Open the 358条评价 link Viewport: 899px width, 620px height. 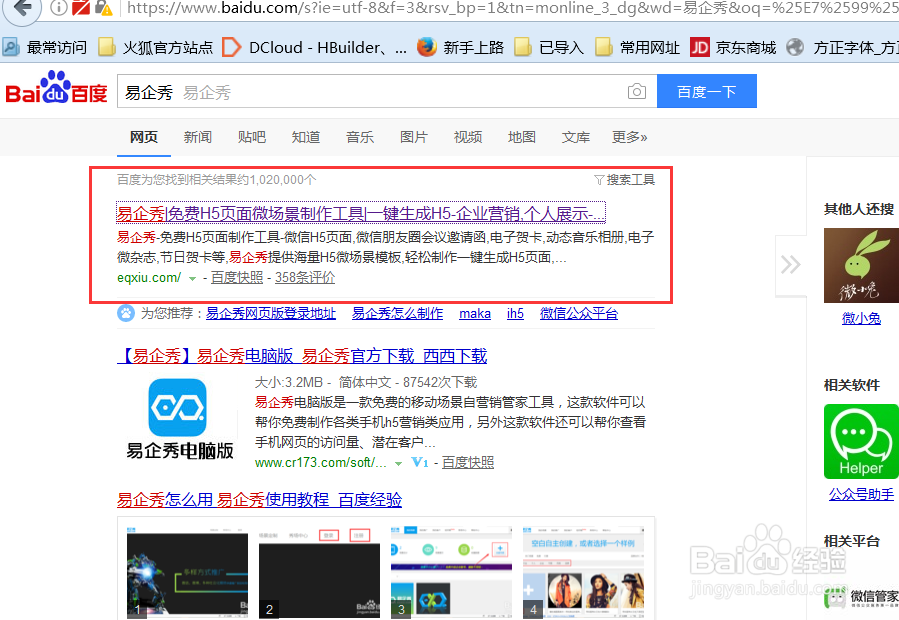point(305,278)
